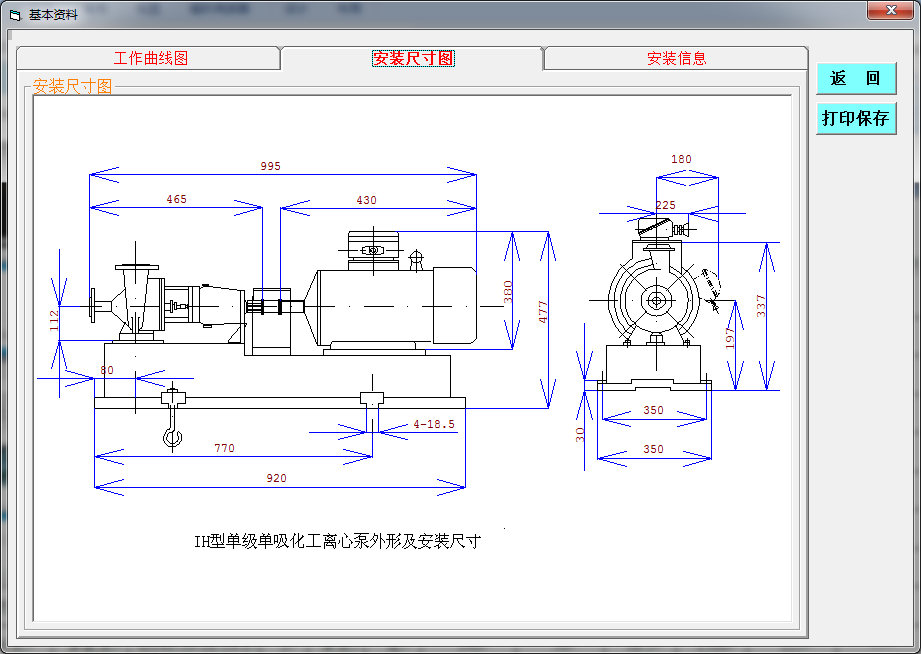Click the 430 dimension label
This screenshot has height=654, width=921.
(x=367, y=200)
